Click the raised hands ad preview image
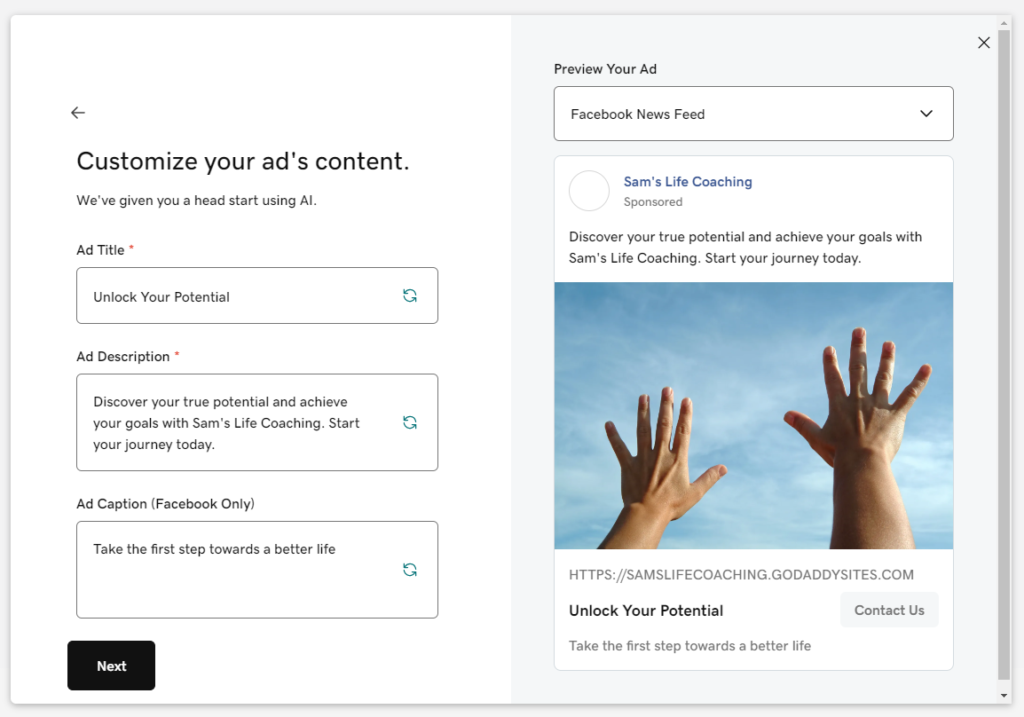The image size is (1024, 717). [753, 415]
